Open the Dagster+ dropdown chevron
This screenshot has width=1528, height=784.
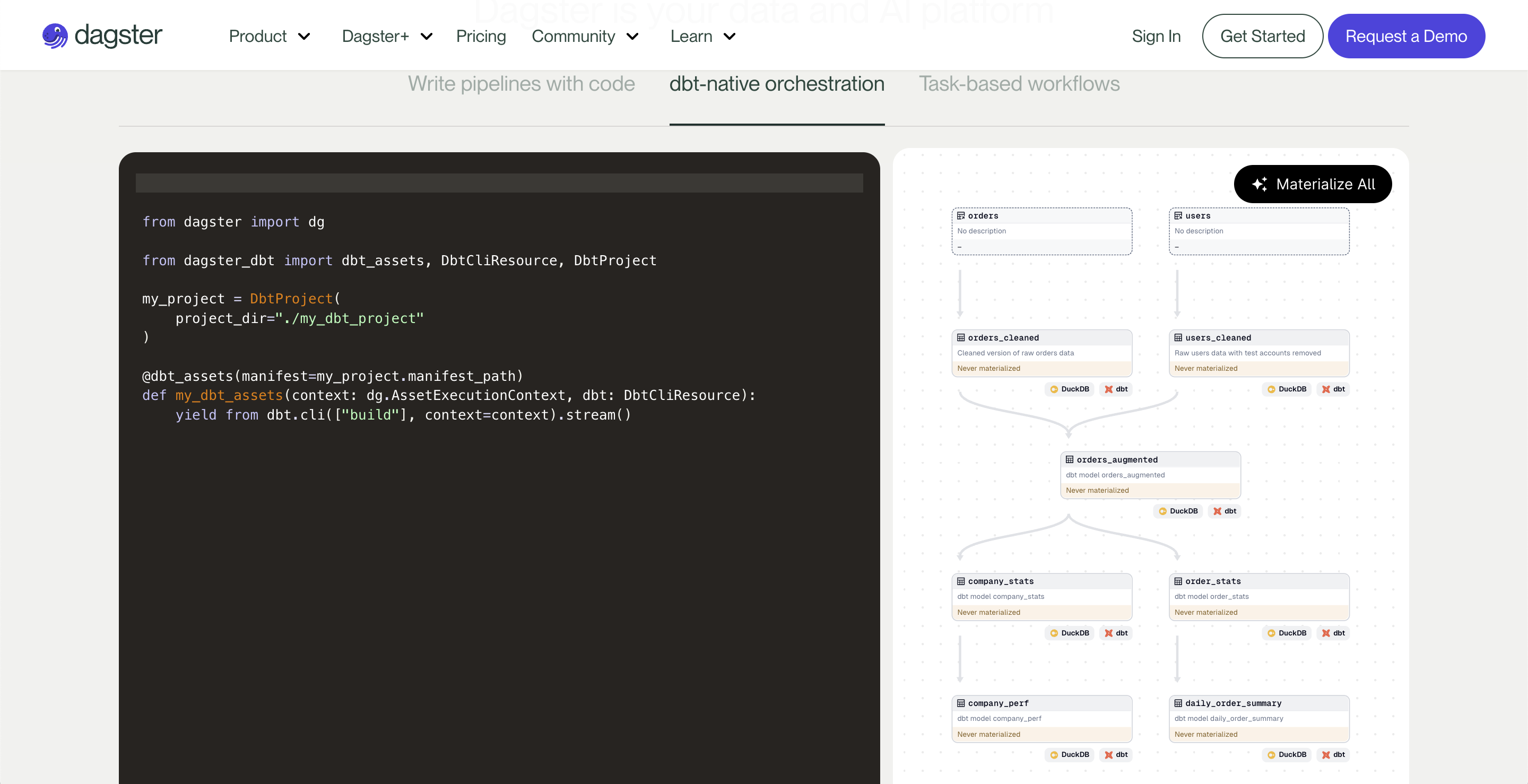pos(427,36)
